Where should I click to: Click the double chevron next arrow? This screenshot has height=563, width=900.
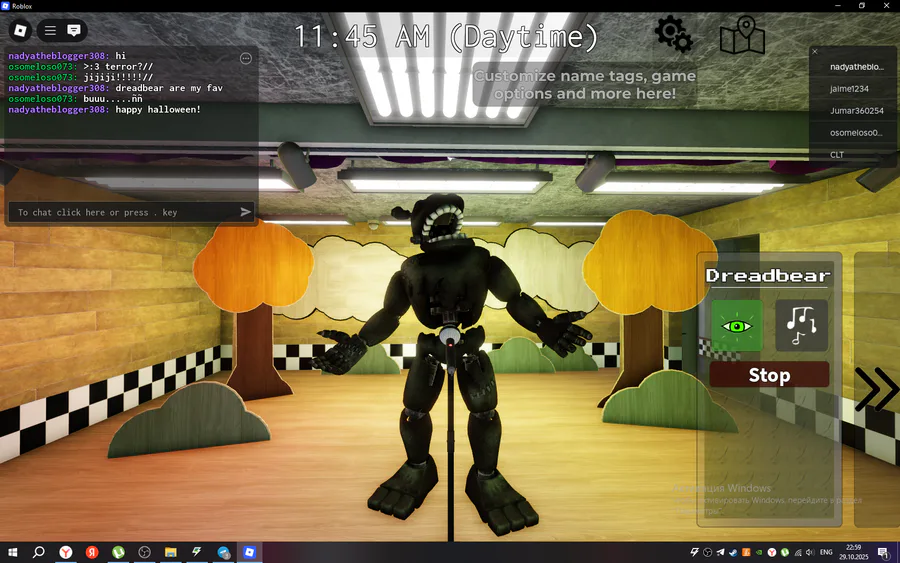pos(876,389)
